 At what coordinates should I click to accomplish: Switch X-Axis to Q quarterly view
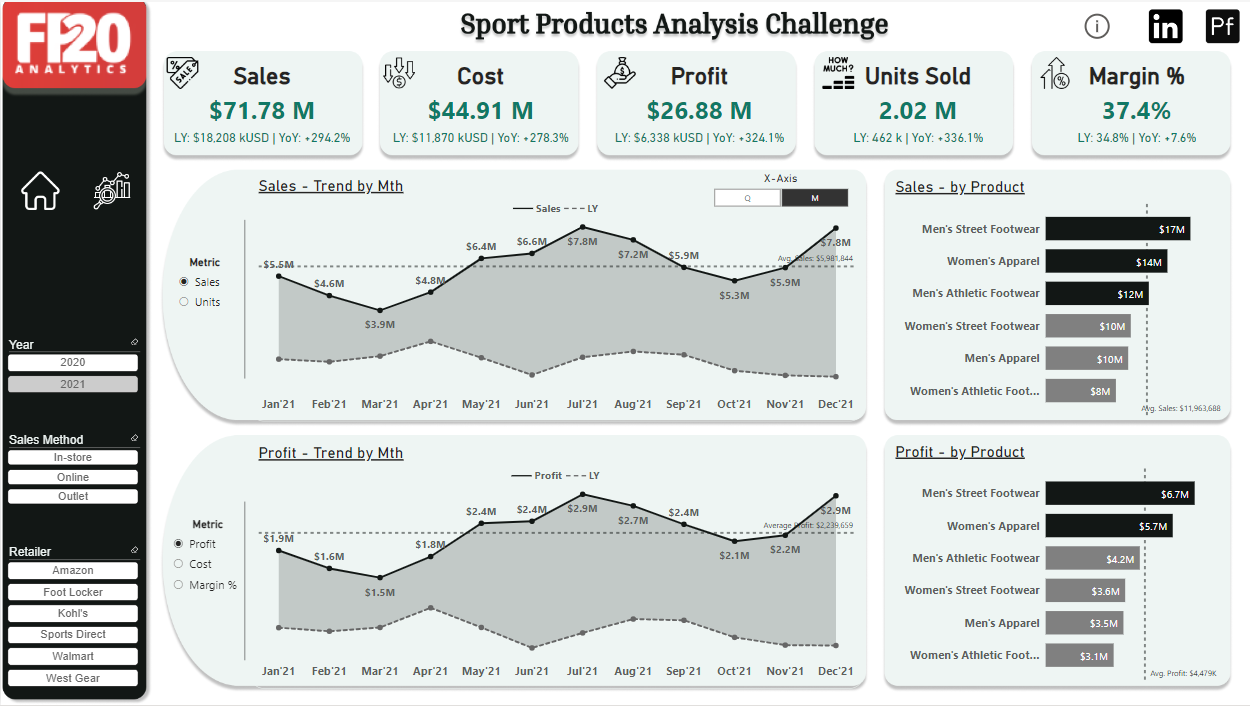[747, 198]
